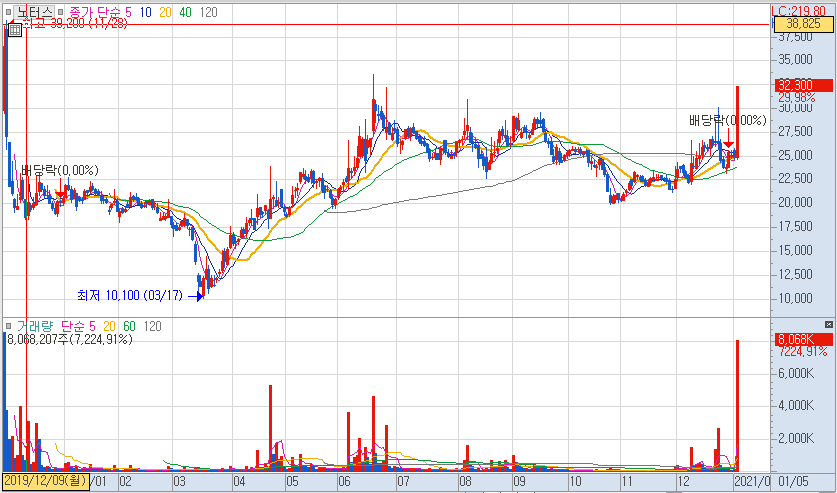Click the red 32,300 current price tag
The width and height of the screenshot is (837, 493).
(803, 85)
